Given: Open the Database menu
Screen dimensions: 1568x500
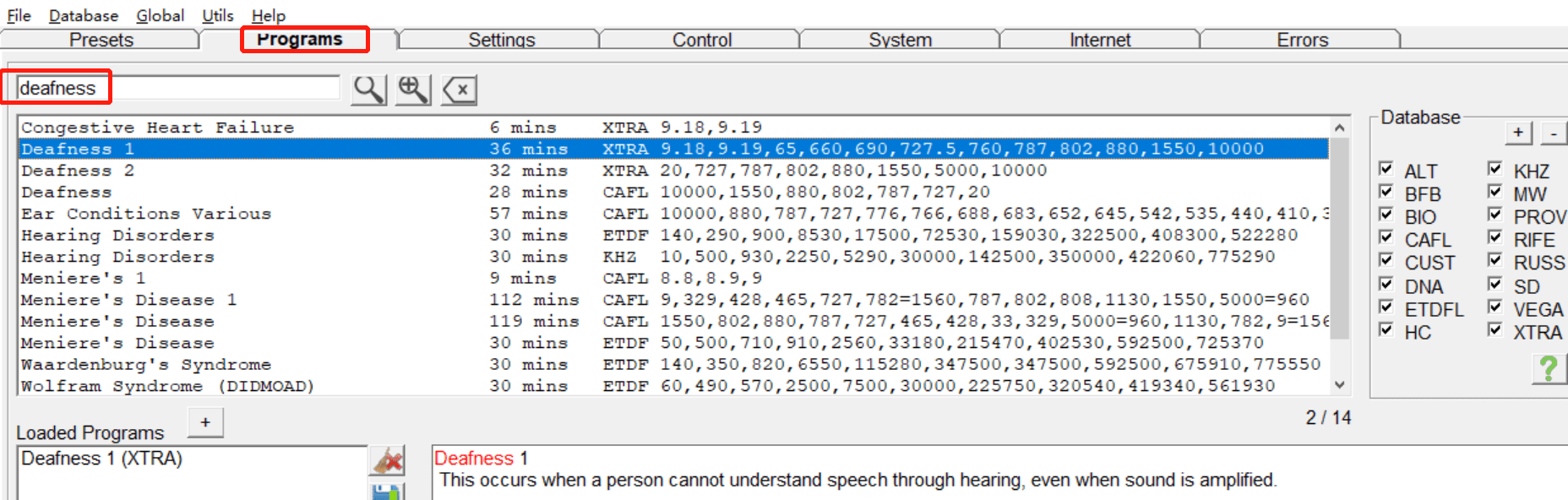Looking at the screenshot, I should tap(84, 15).
